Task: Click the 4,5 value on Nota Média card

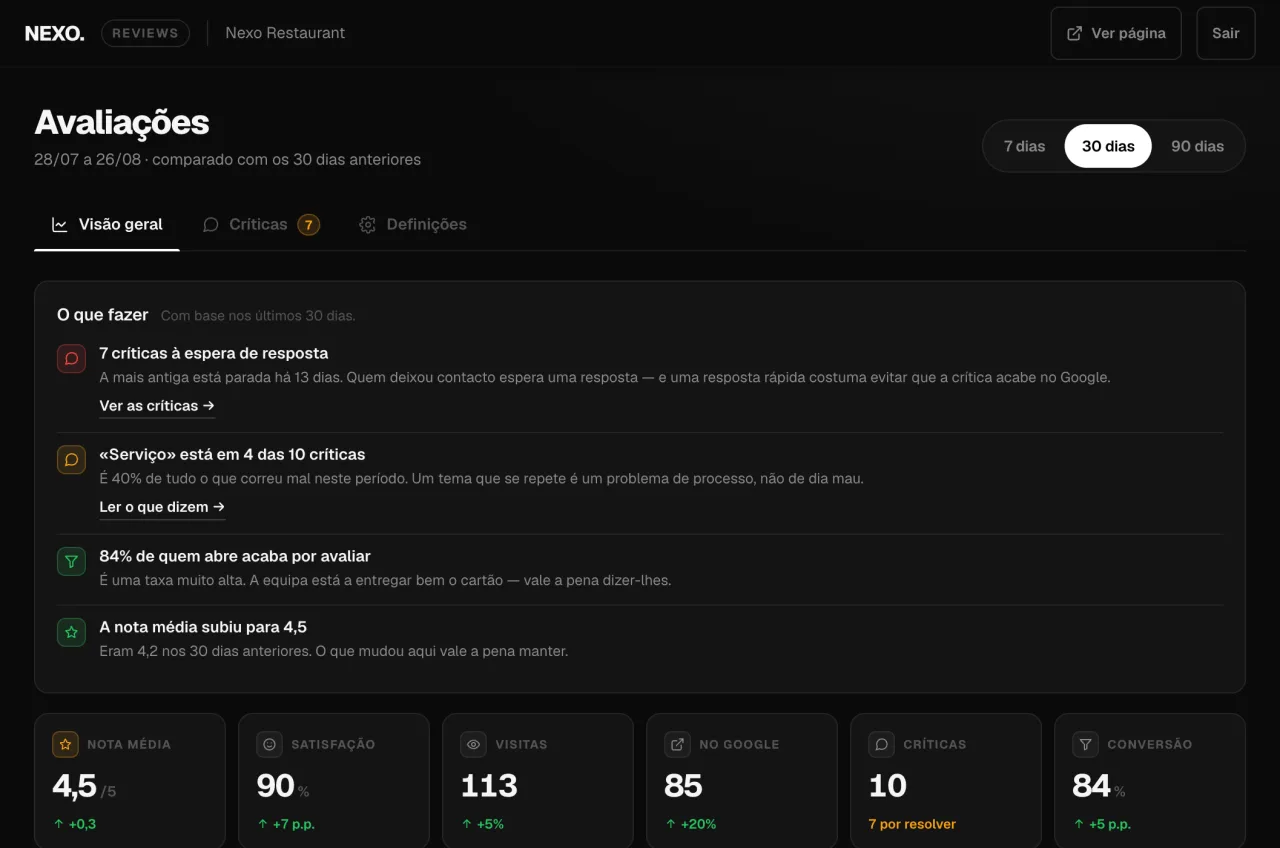Action: (x=74, y=786)
